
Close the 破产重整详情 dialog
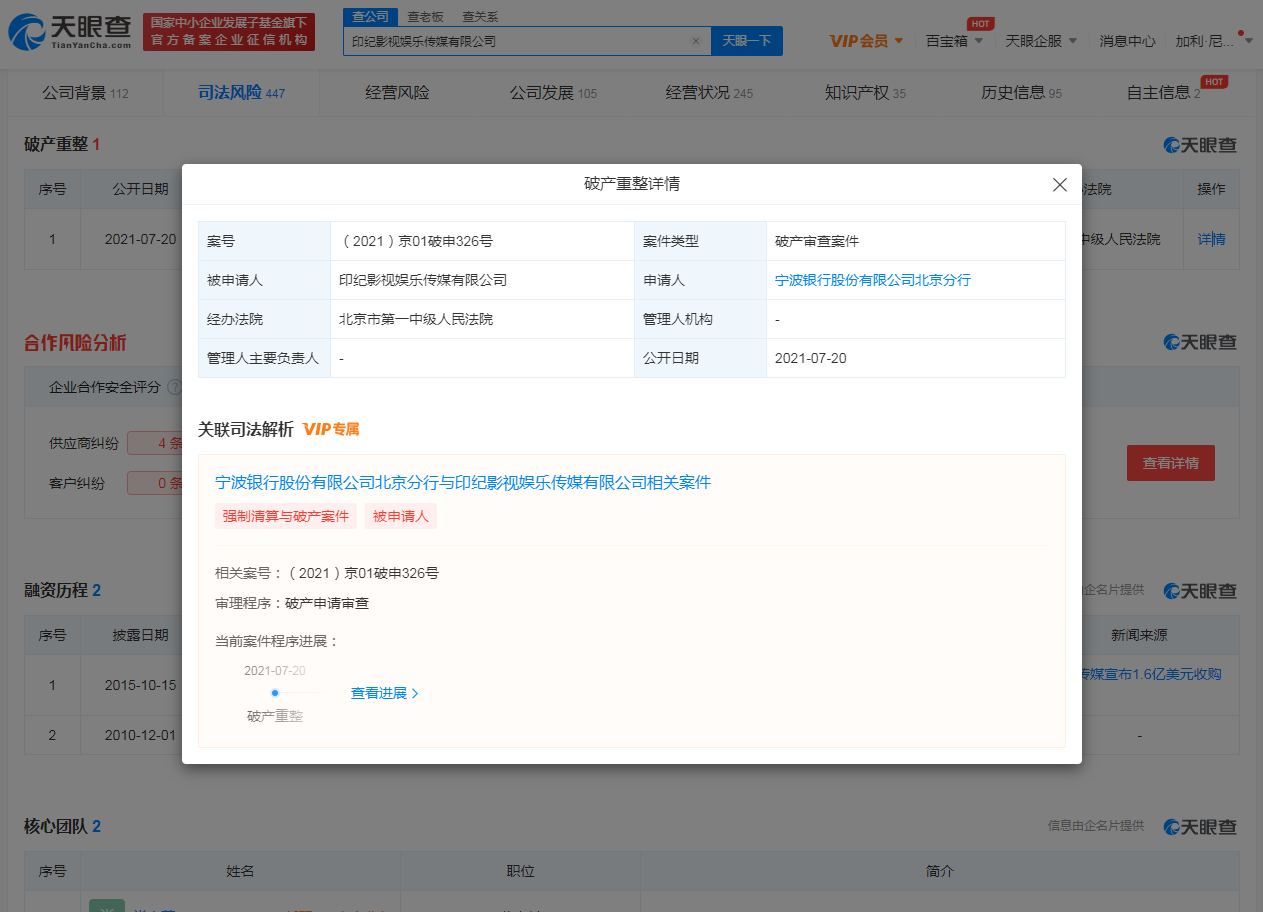[1060, 185]
